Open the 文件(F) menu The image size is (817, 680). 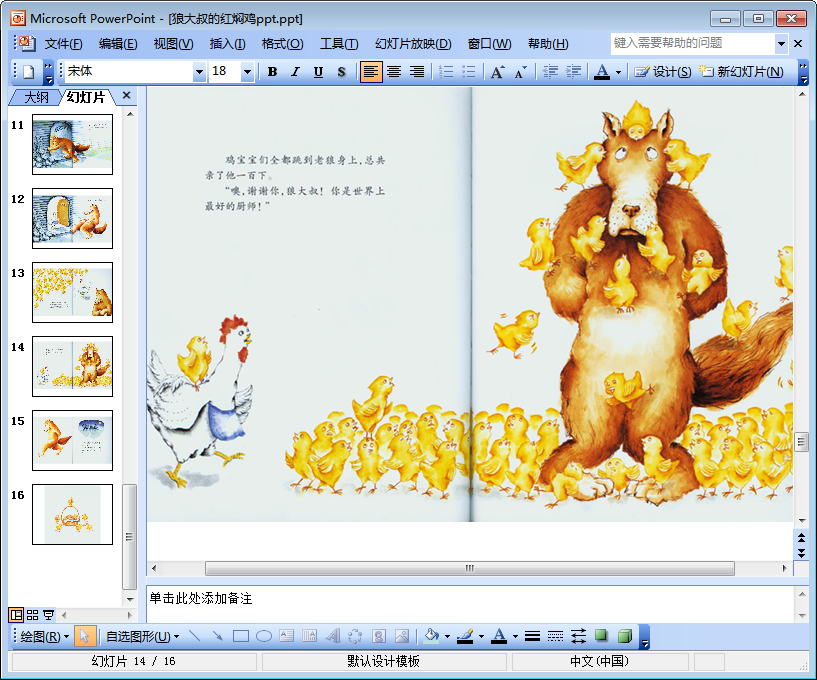coord(64,44)
